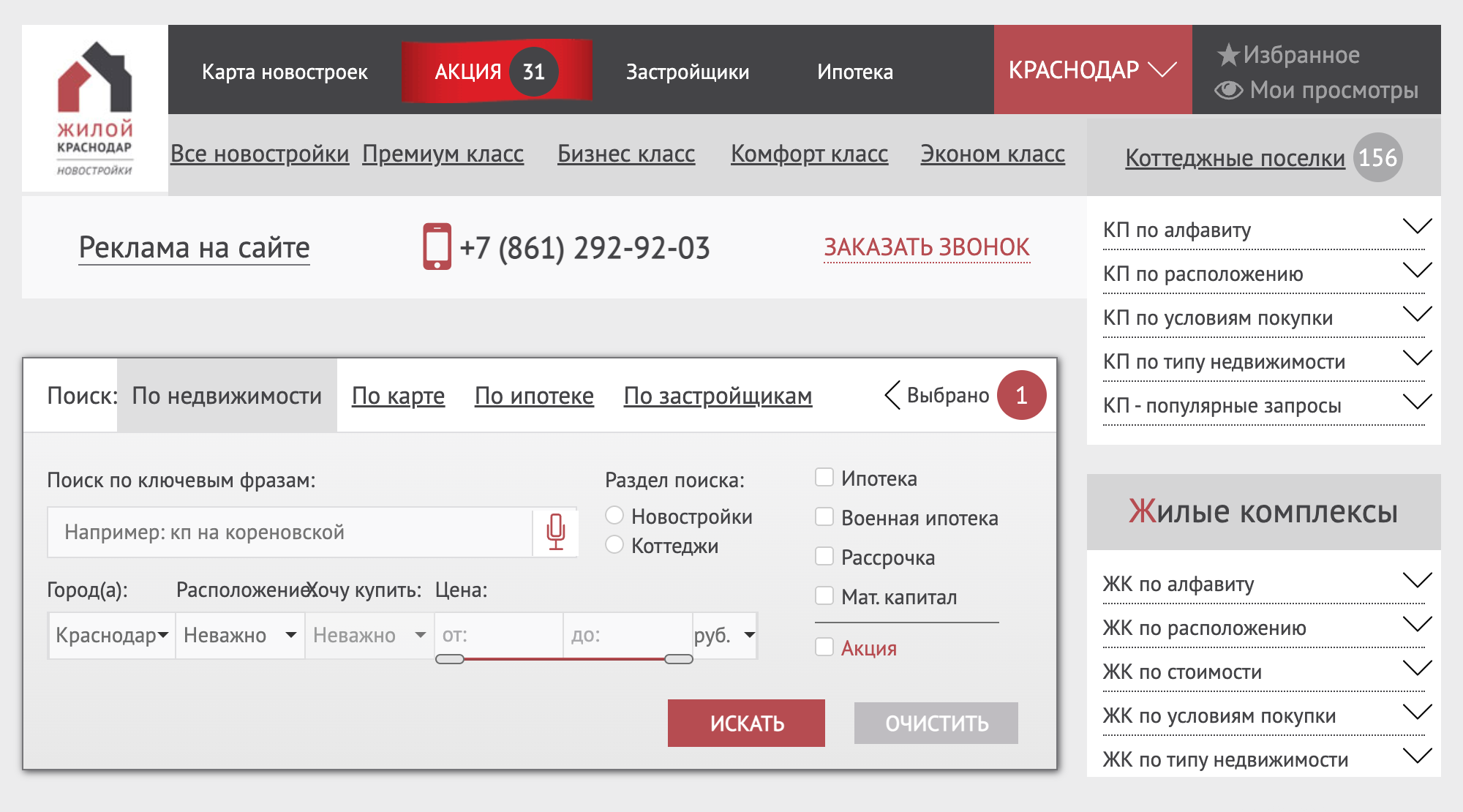Viewport: 1463px width, 812px height.
Task: Click the microphone voice search icon
Action: click(x=556, y=532)
